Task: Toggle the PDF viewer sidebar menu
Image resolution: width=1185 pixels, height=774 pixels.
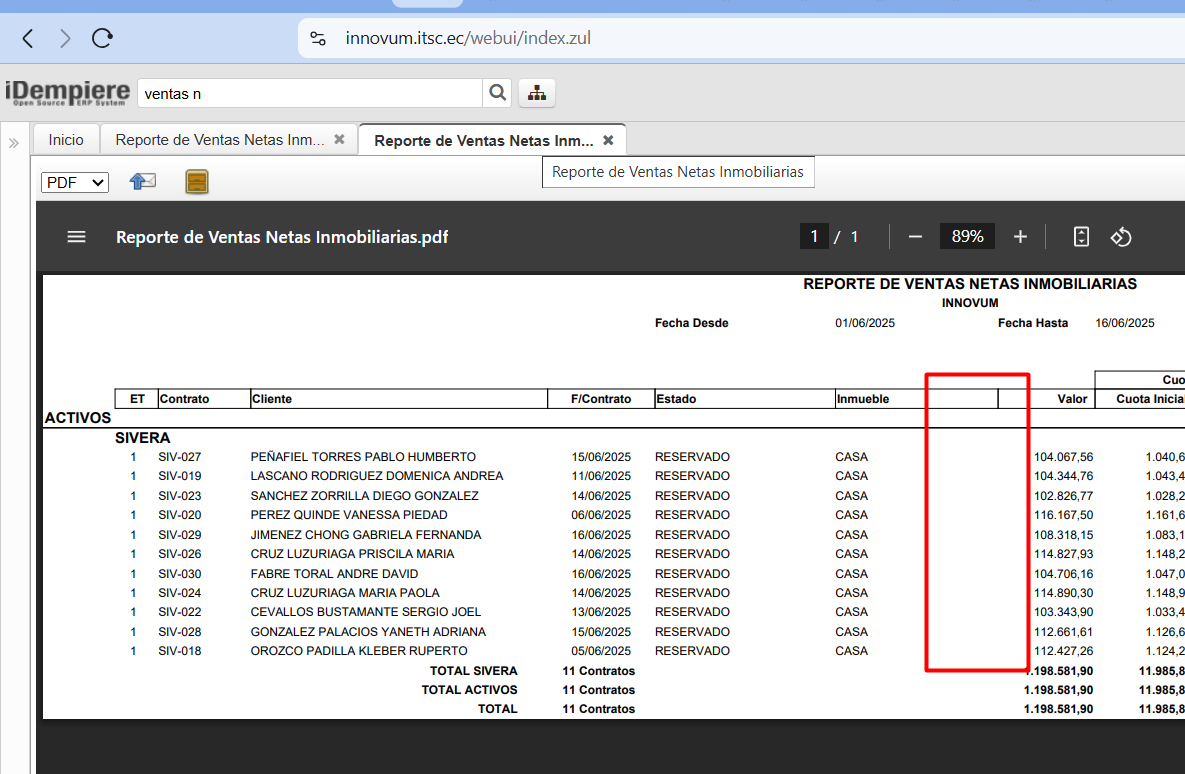Action: (76, 237)
